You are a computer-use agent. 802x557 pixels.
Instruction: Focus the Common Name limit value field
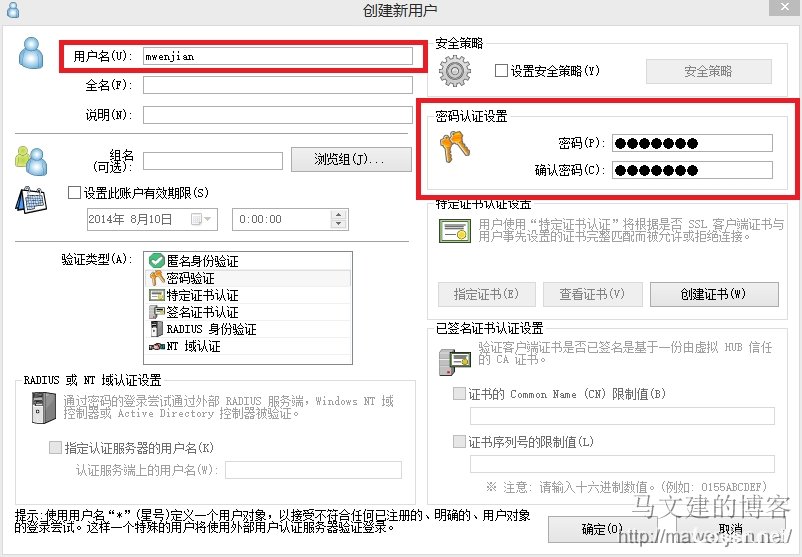pos(622,416)
